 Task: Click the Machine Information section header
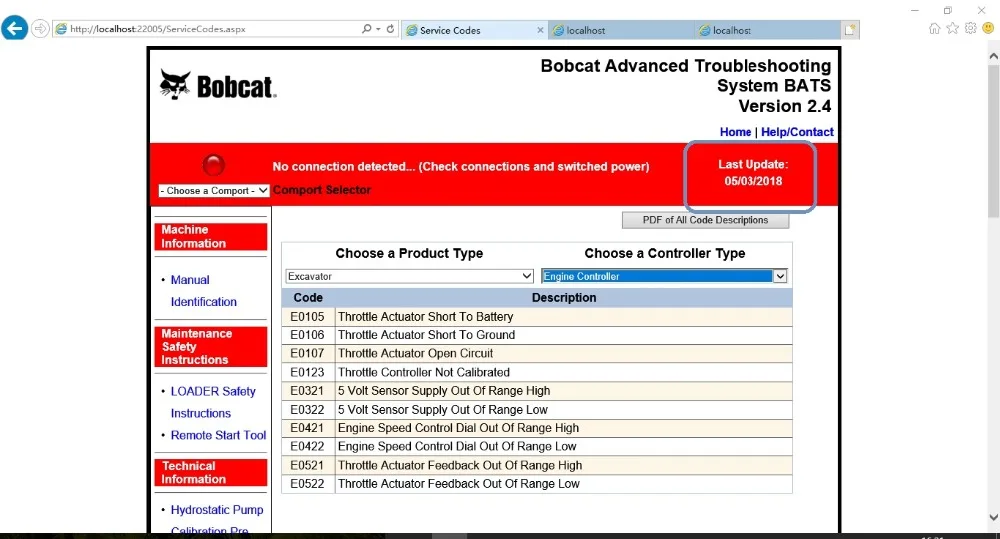210,237
